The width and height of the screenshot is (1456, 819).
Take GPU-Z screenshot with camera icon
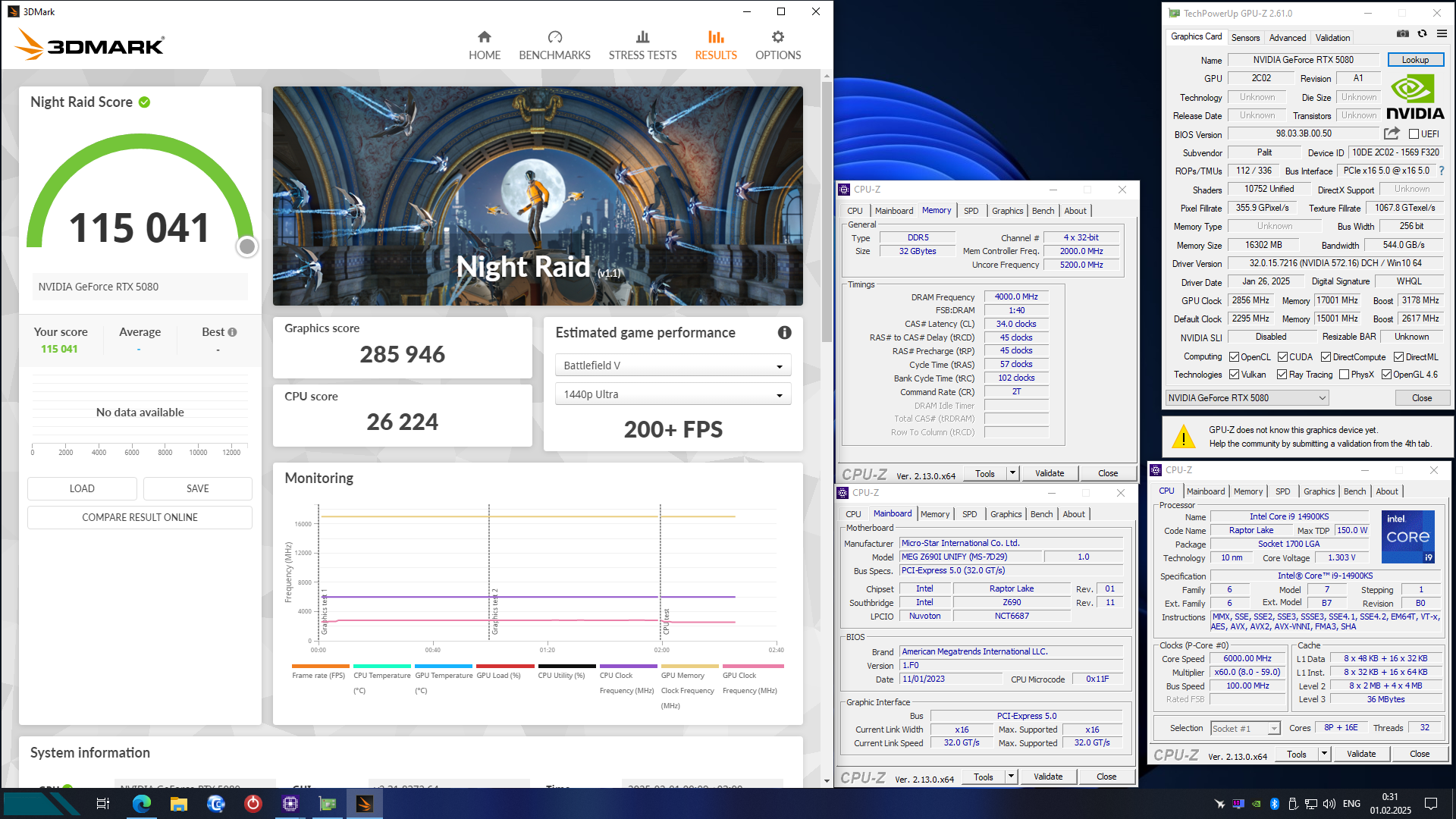(x=1403, y=34)
